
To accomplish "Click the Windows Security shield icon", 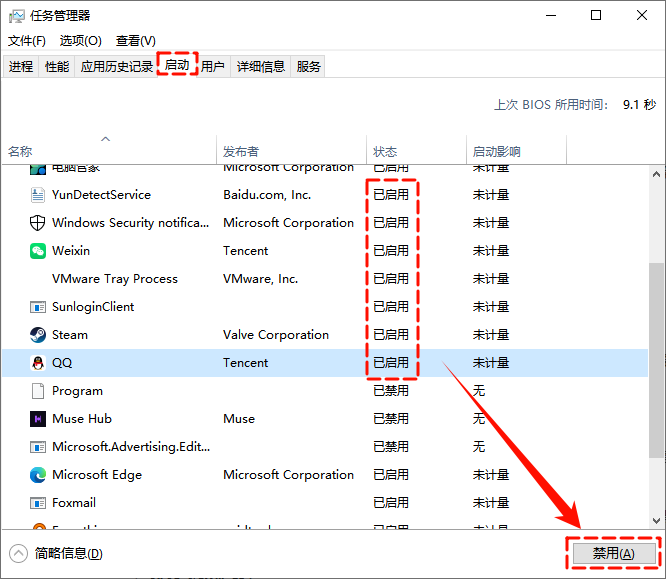I will (37, 223).
